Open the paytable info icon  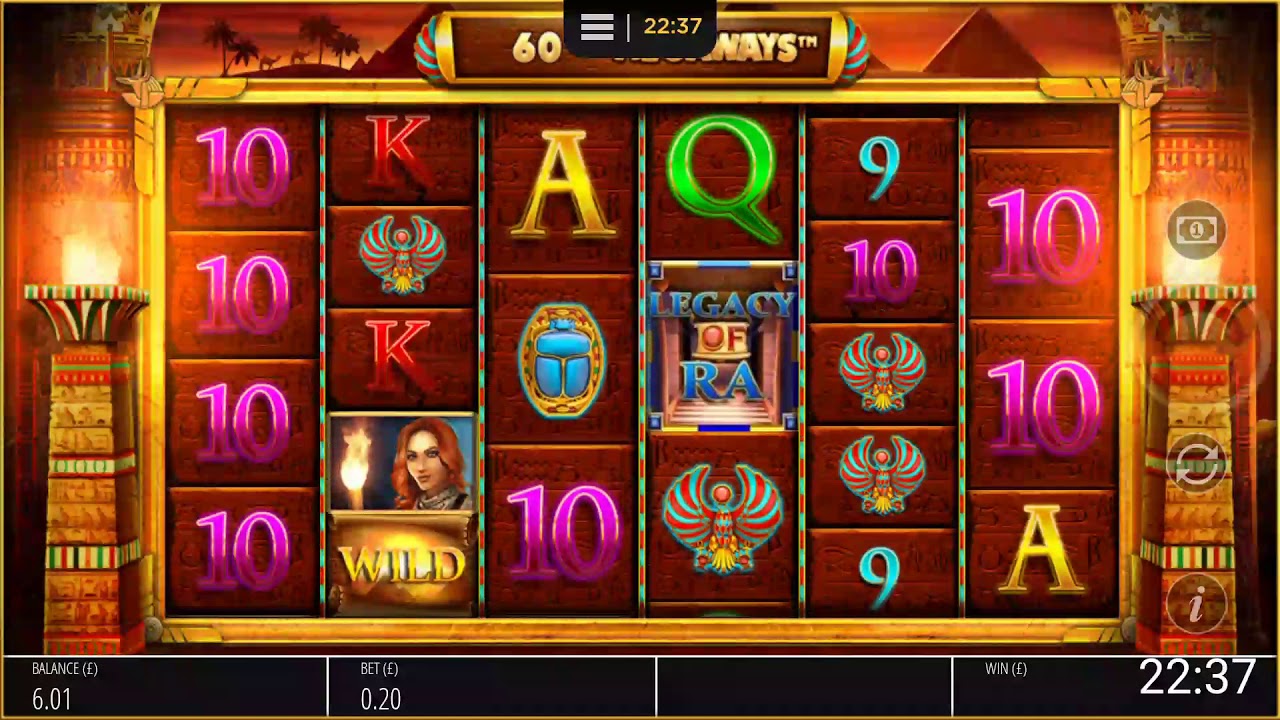point(1197,604)
